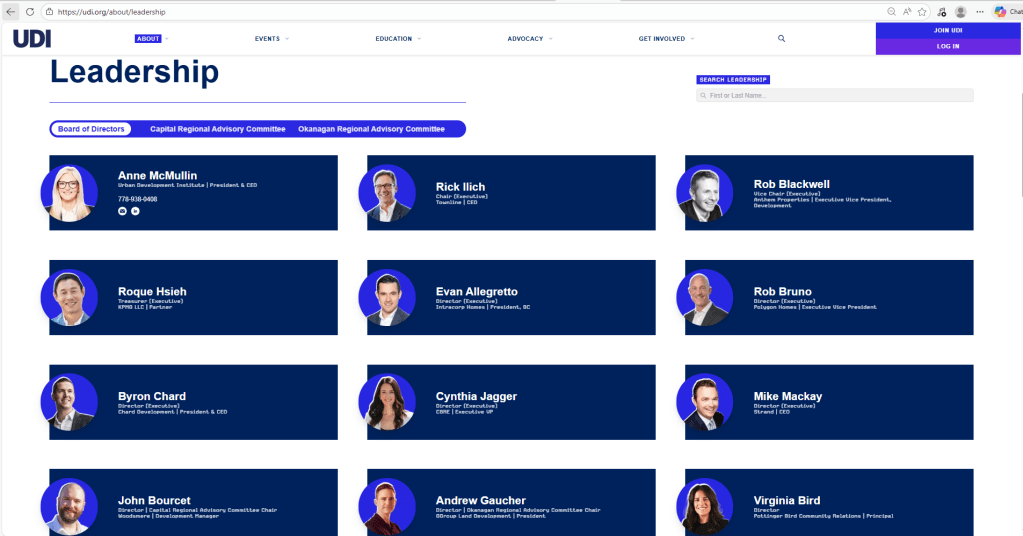Click Anne McMullin's LinkedIn icon
This screenshot has width=1023, height=536.
coord(135,211)
